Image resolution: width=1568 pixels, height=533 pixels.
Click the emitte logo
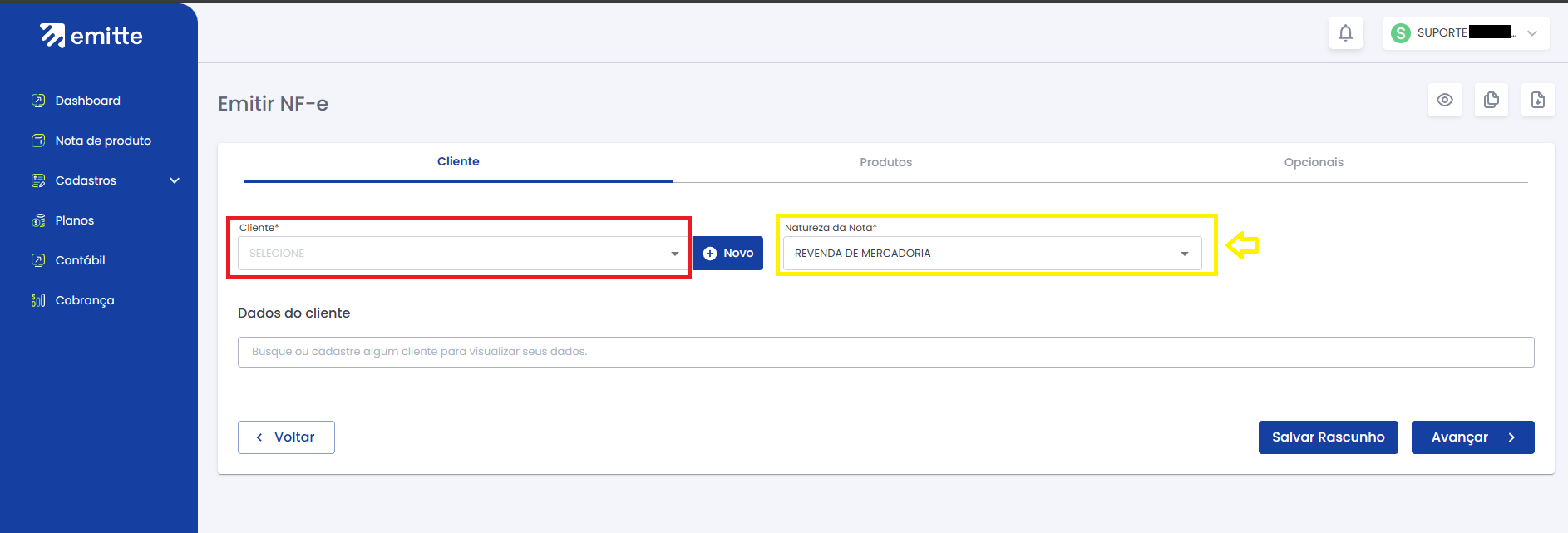point(91,36)
